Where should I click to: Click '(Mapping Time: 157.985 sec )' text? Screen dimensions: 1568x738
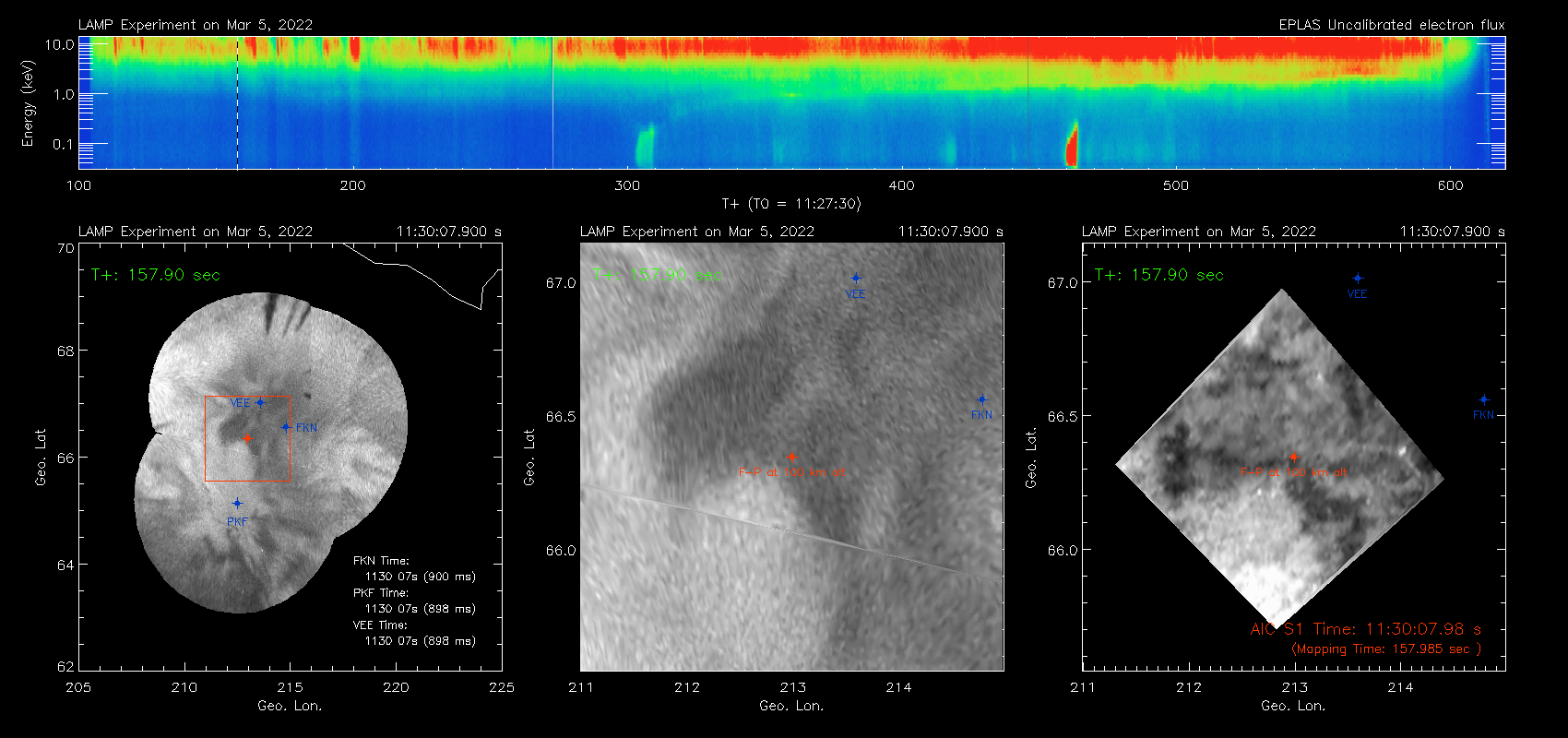[x=1386, y=649]
